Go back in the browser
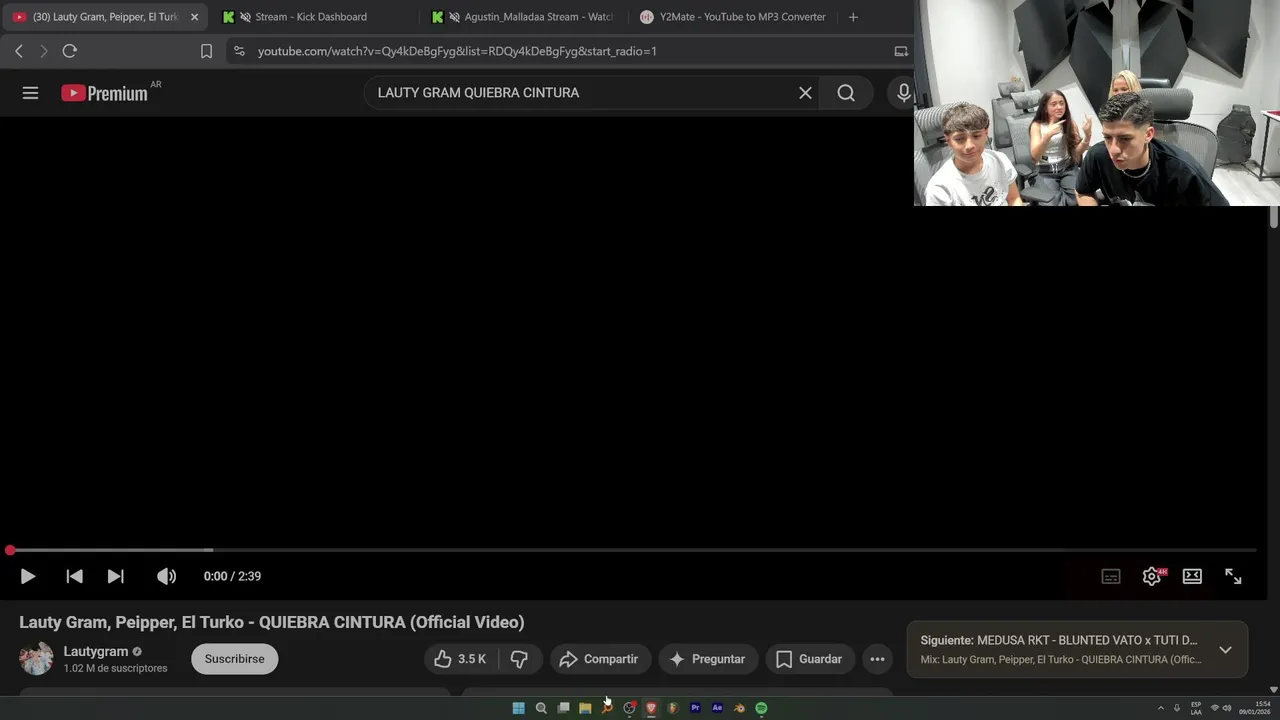Image resolution: width=1280 pixels, height=720 pixels. 19,51
